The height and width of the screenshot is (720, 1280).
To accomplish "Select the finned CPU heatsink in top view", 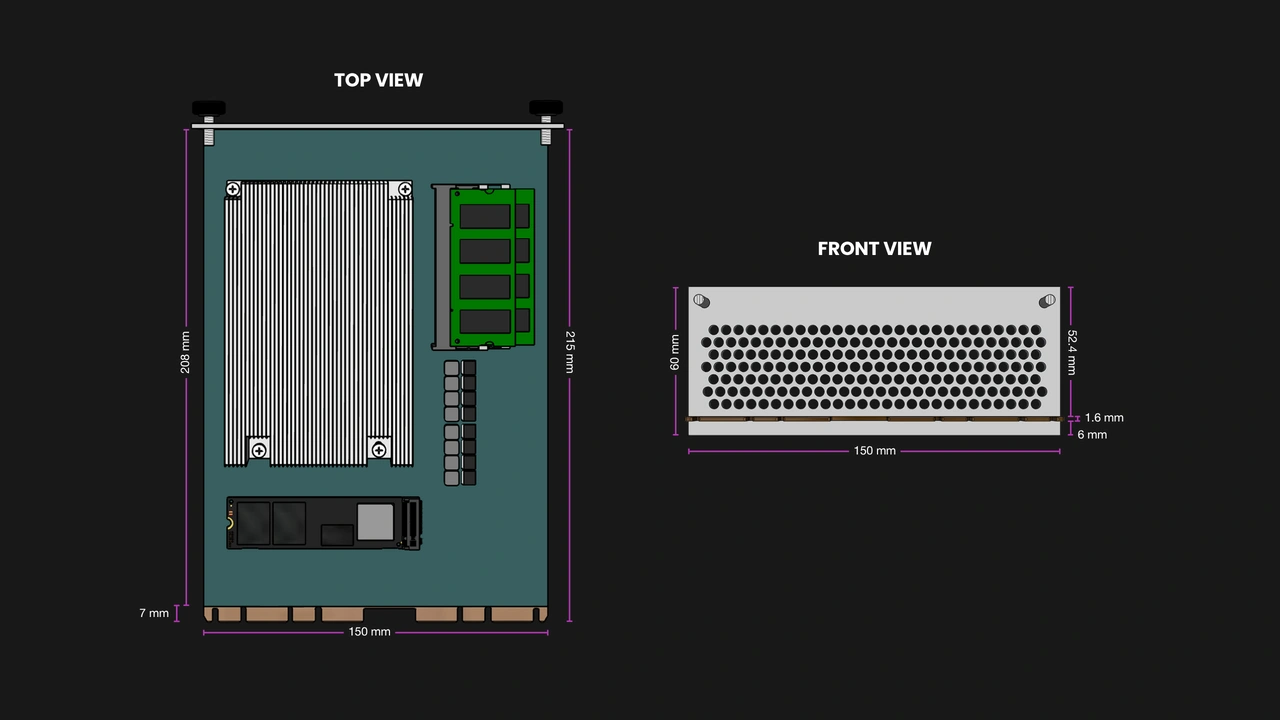I will point(318,320).
